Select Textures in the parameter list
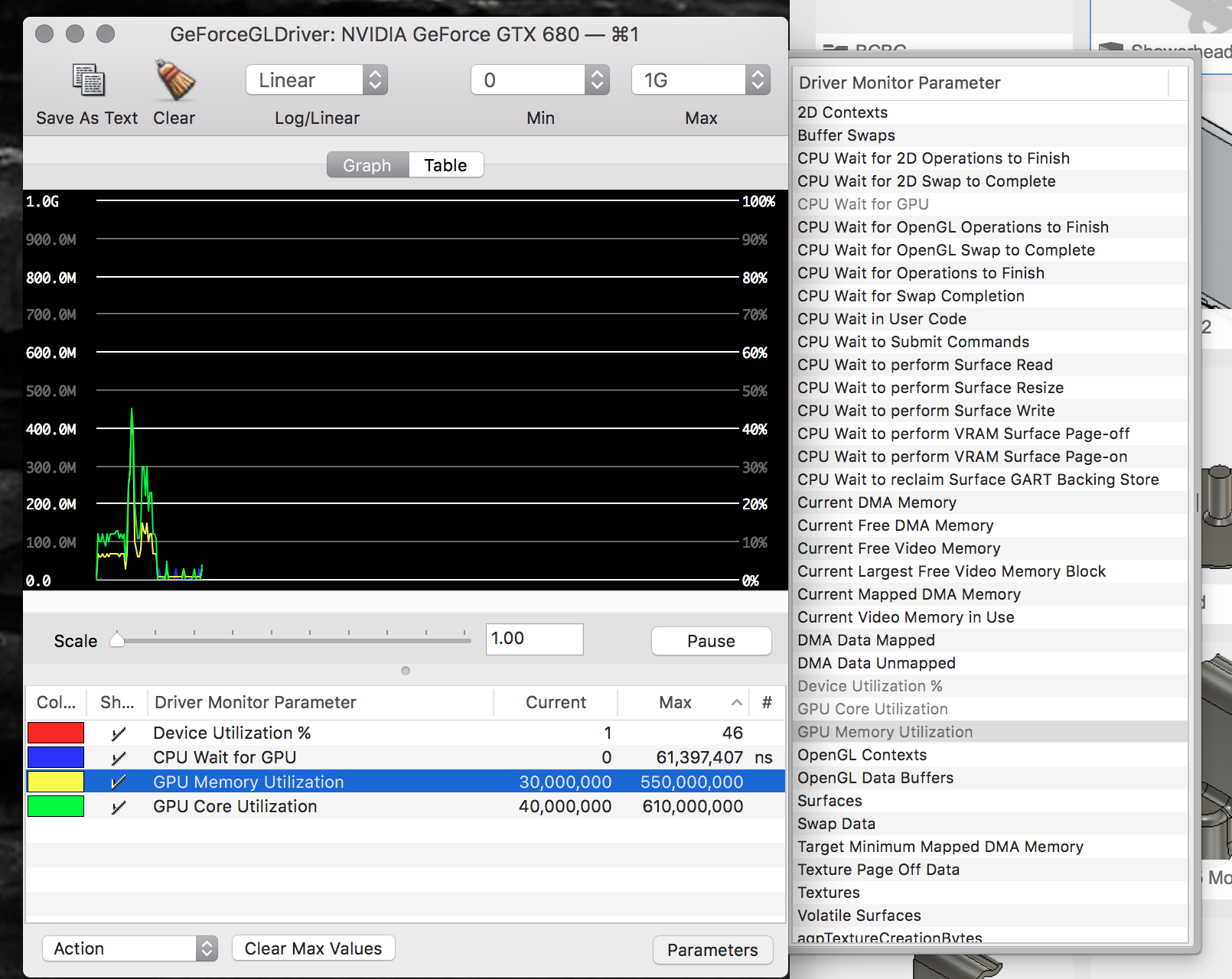 click(x=990, y=893)
